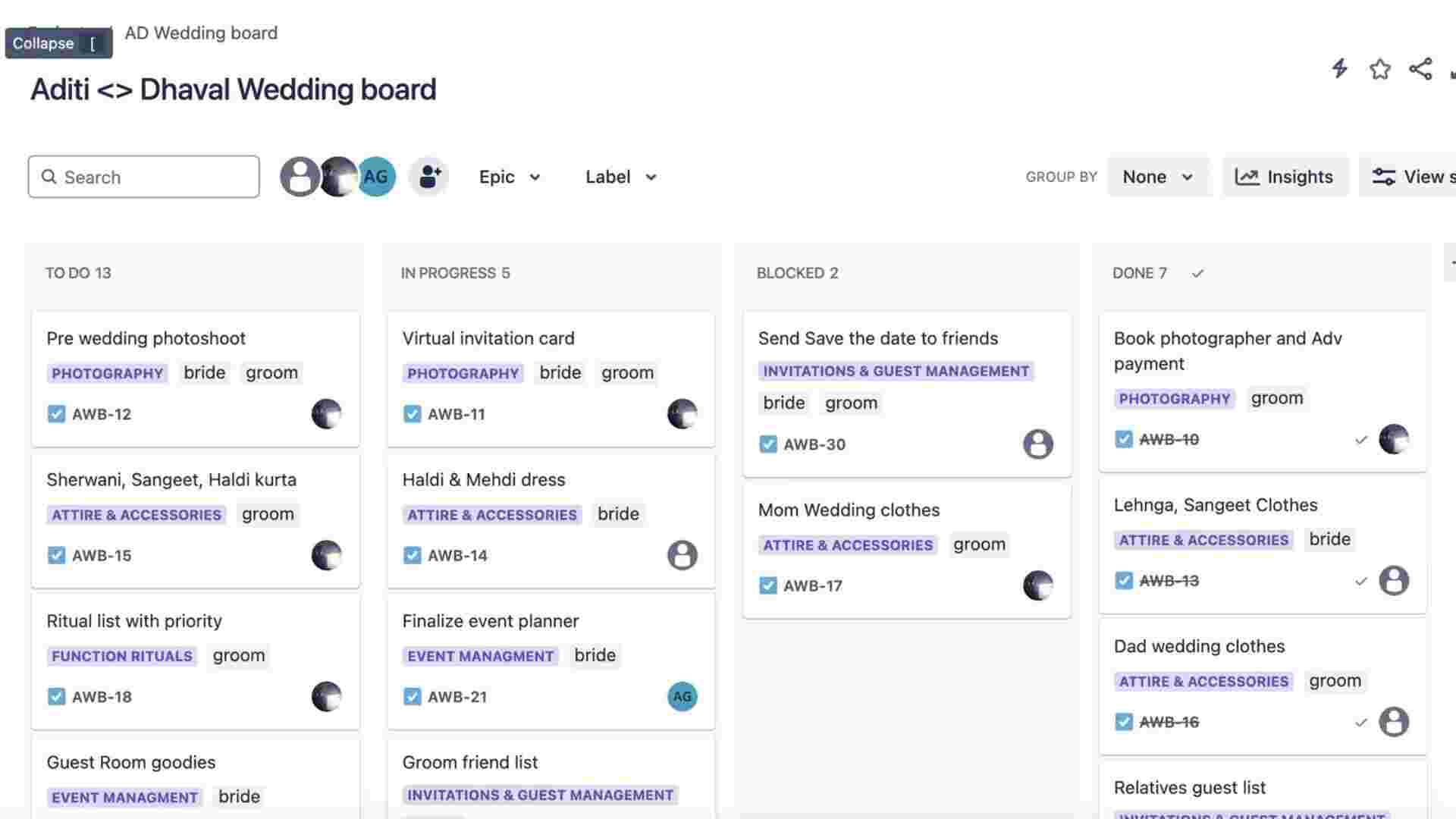This screenshot has width=1456, height=819.
Task: Open Groom friend list card title
Action: (469, 762)
